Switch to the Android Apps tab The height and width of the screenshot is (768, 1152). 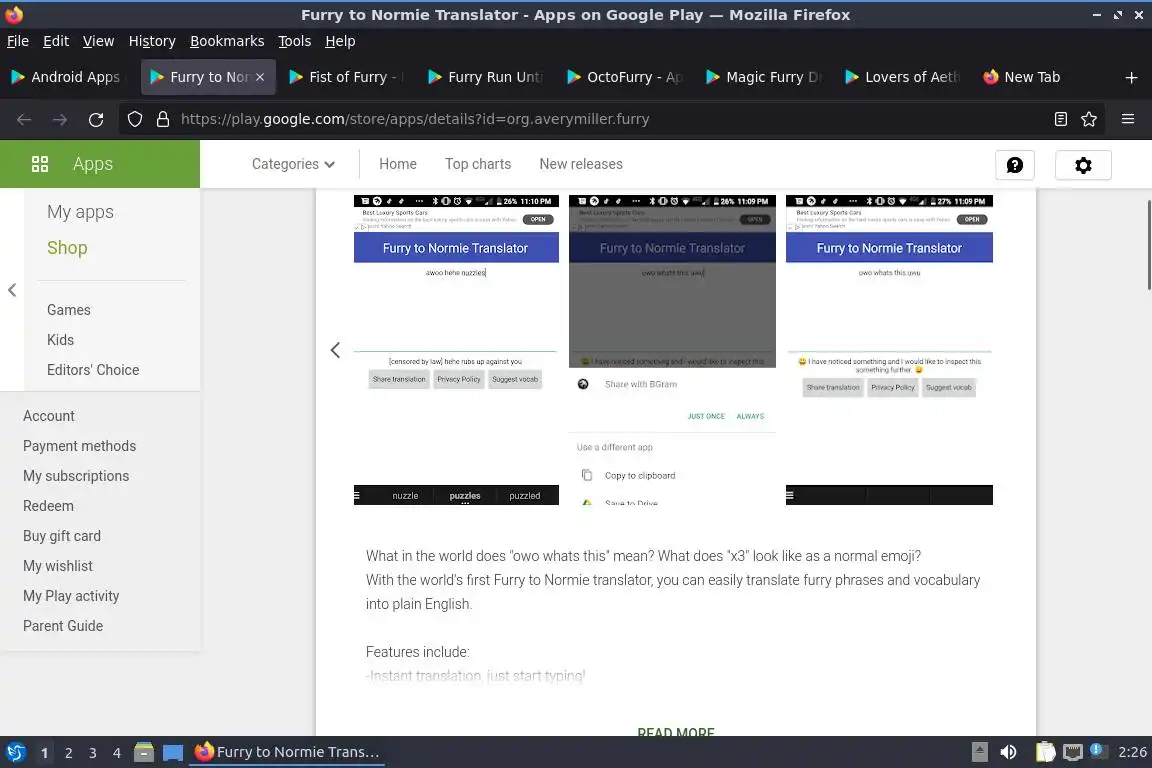[x=68, y=77]
